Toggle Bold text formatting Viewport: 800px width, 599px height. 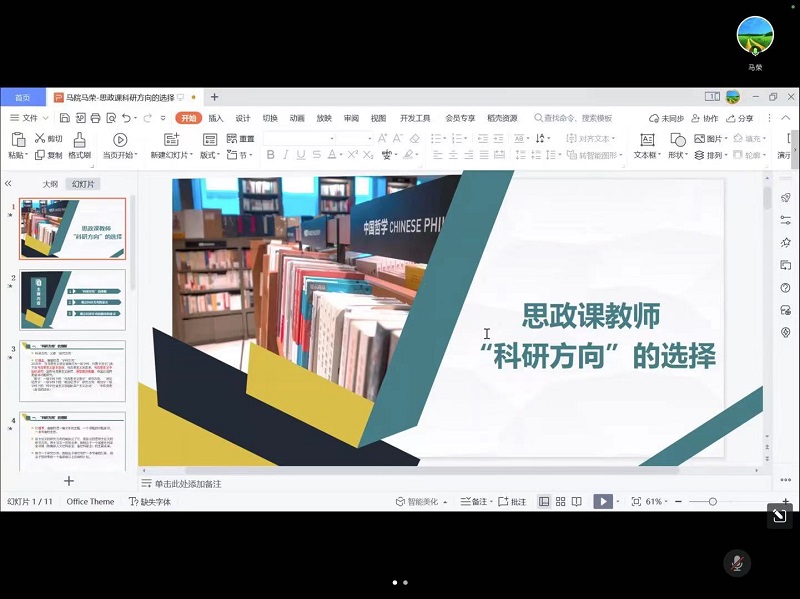(270, 155)
